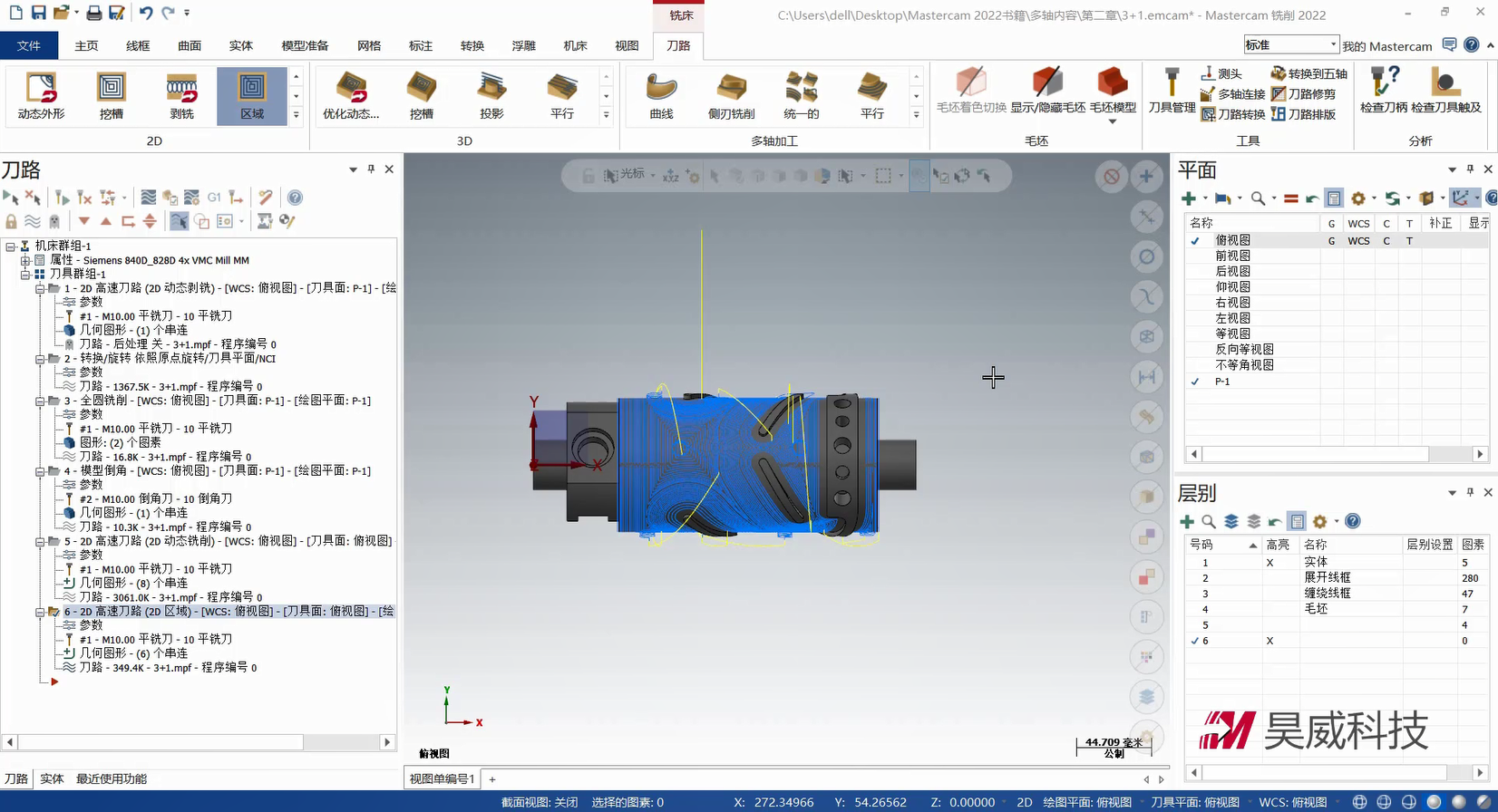
Task: Expand the 2D toolpath gallery more arrow
Action: click(296, 115)
